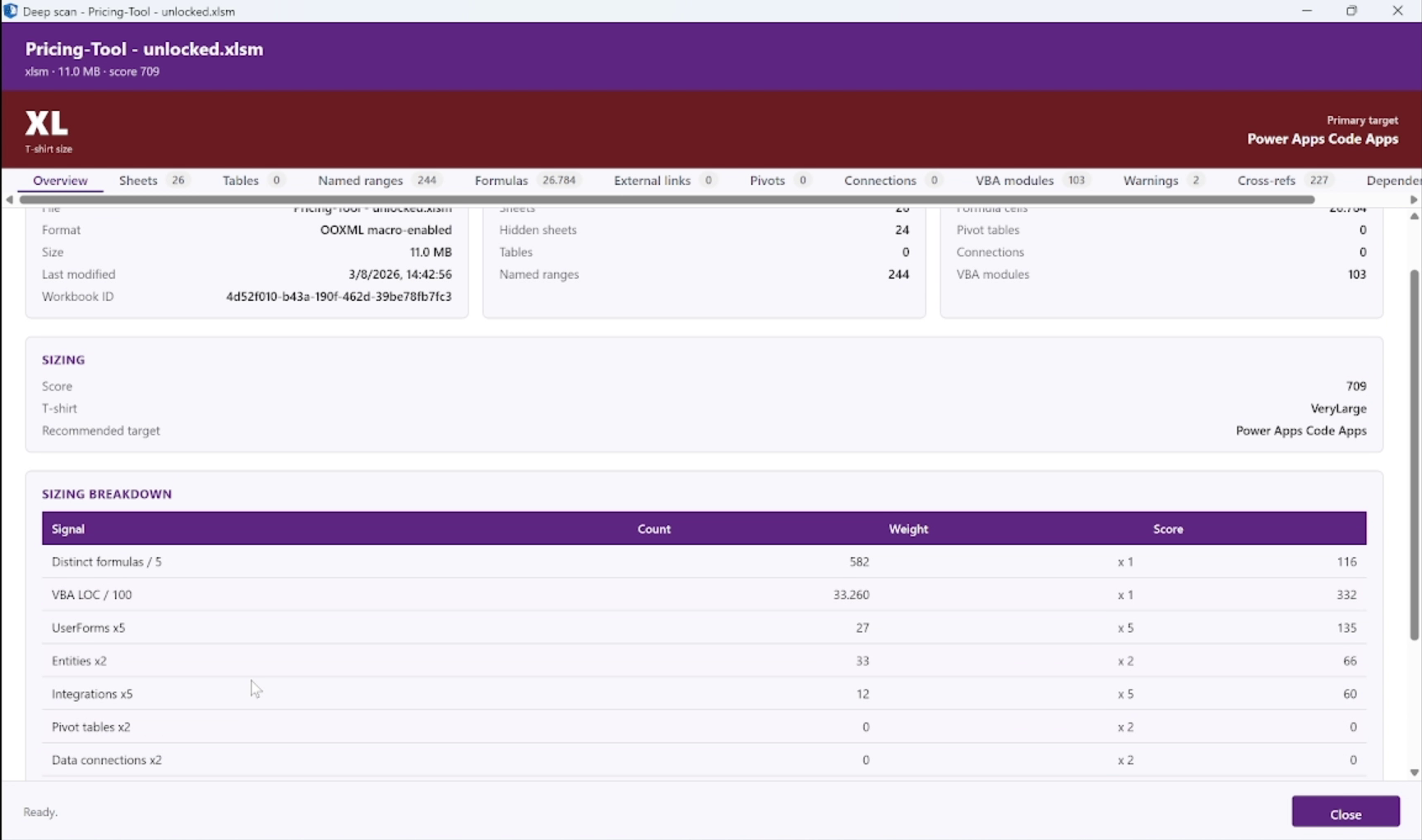Viewport: 1422px width, 840px height.
Task: Click the VBA LOC count 33.260
Action: click(852, 595)
